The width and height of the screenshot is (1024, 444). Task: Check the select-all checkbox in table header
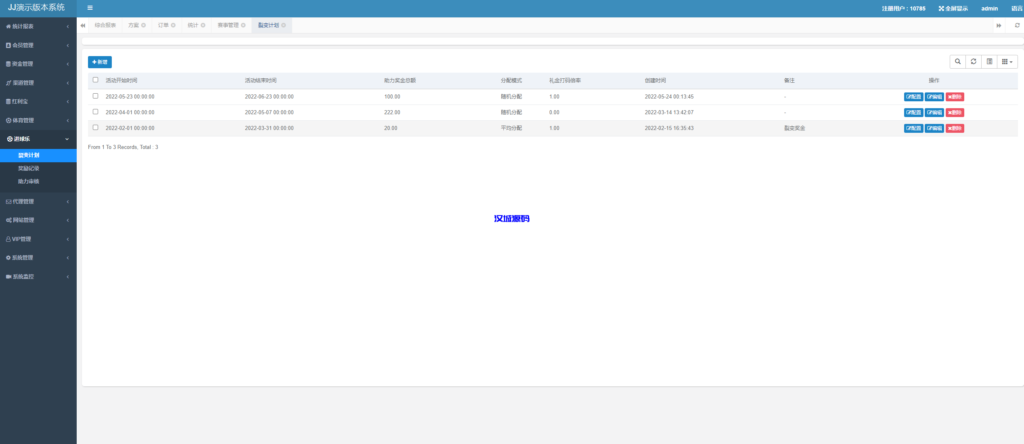[x=95, y=80]
